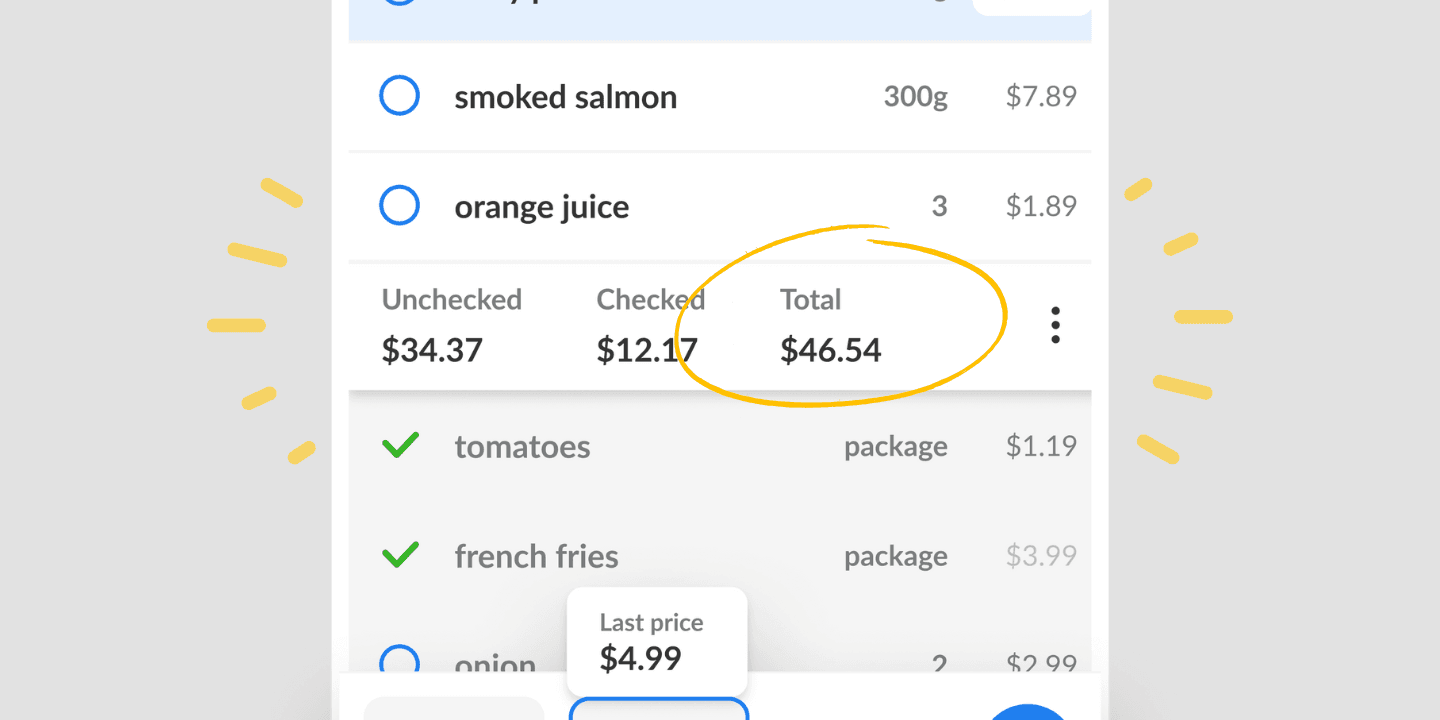Screen dimensions: 1440x720
Task: Tick the onion item circle
Action: [x=399, y=662]
